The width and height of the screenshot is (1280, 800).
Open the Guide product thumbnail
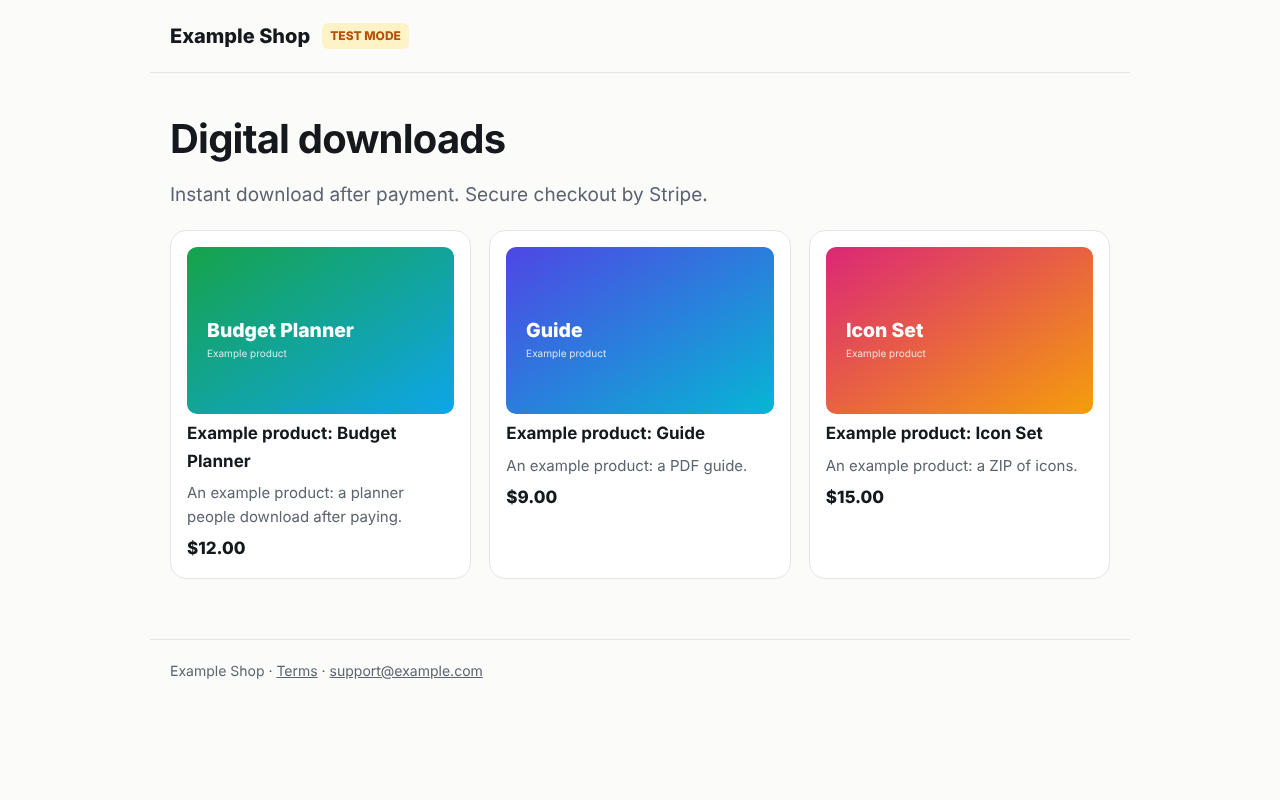pos(640,330)
